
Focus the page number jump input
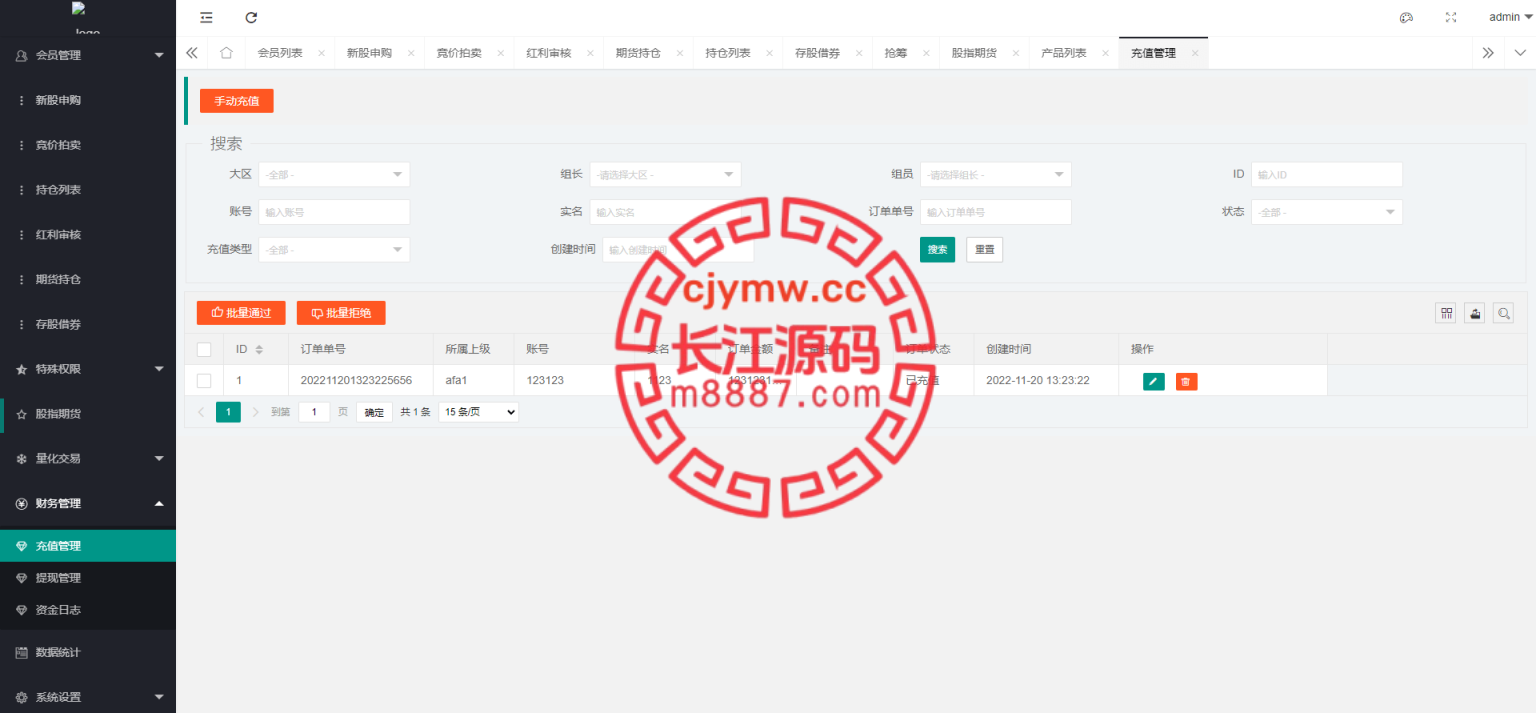click(314, 412)
